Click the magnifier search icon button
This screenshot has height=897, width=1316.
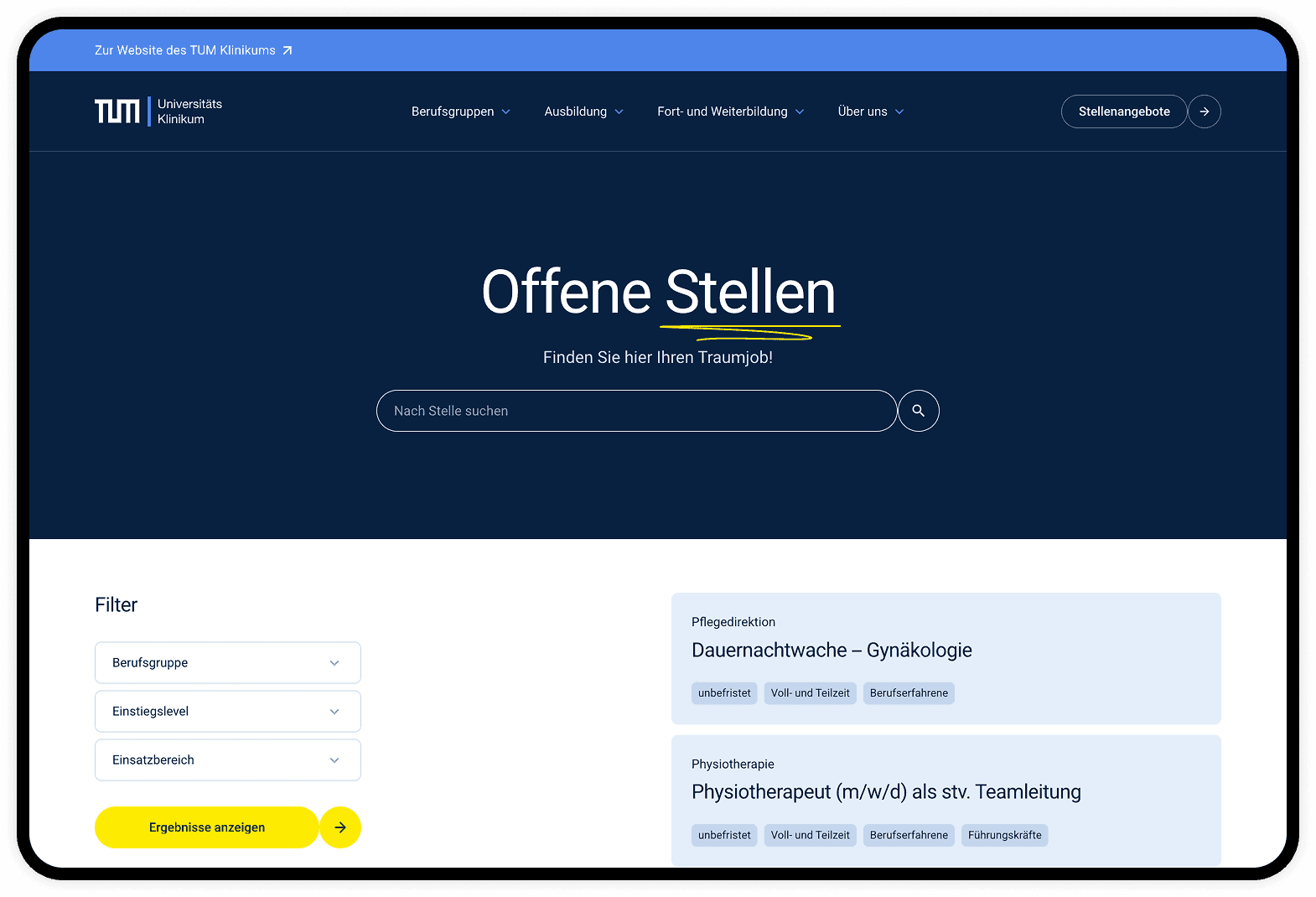919,411
